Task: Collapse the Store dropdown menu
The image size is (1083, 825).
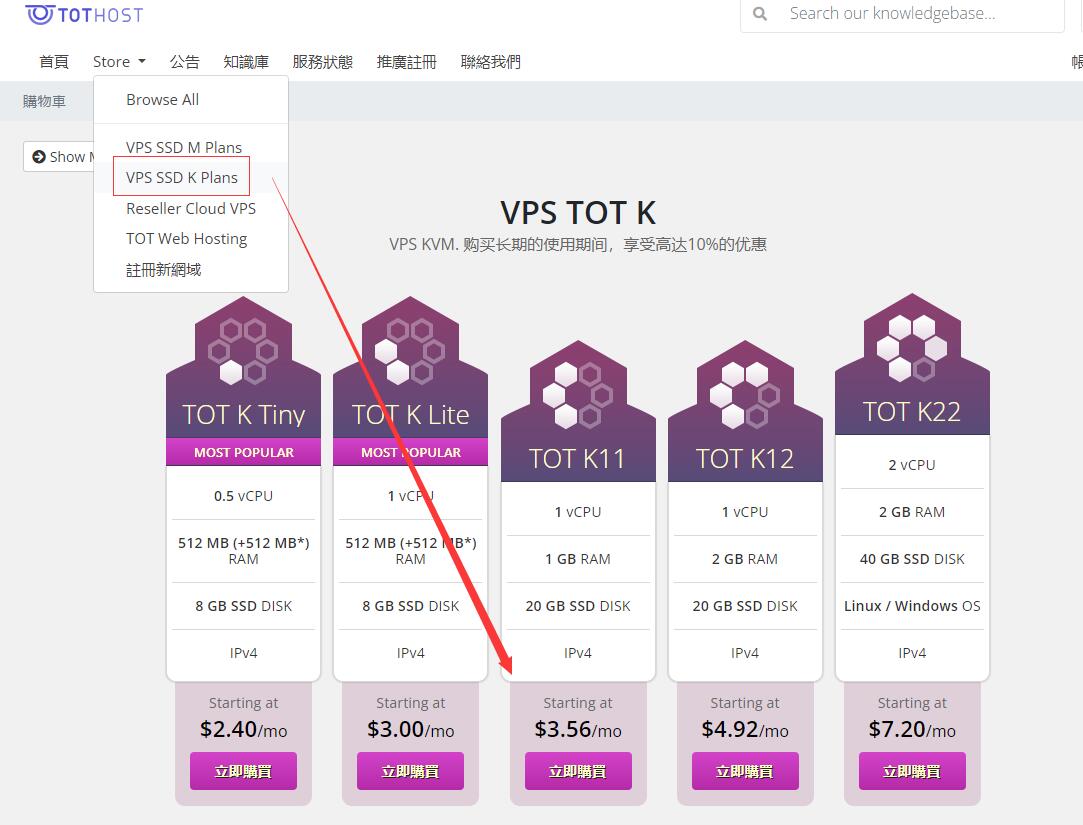Action: (x=119, y=61)
